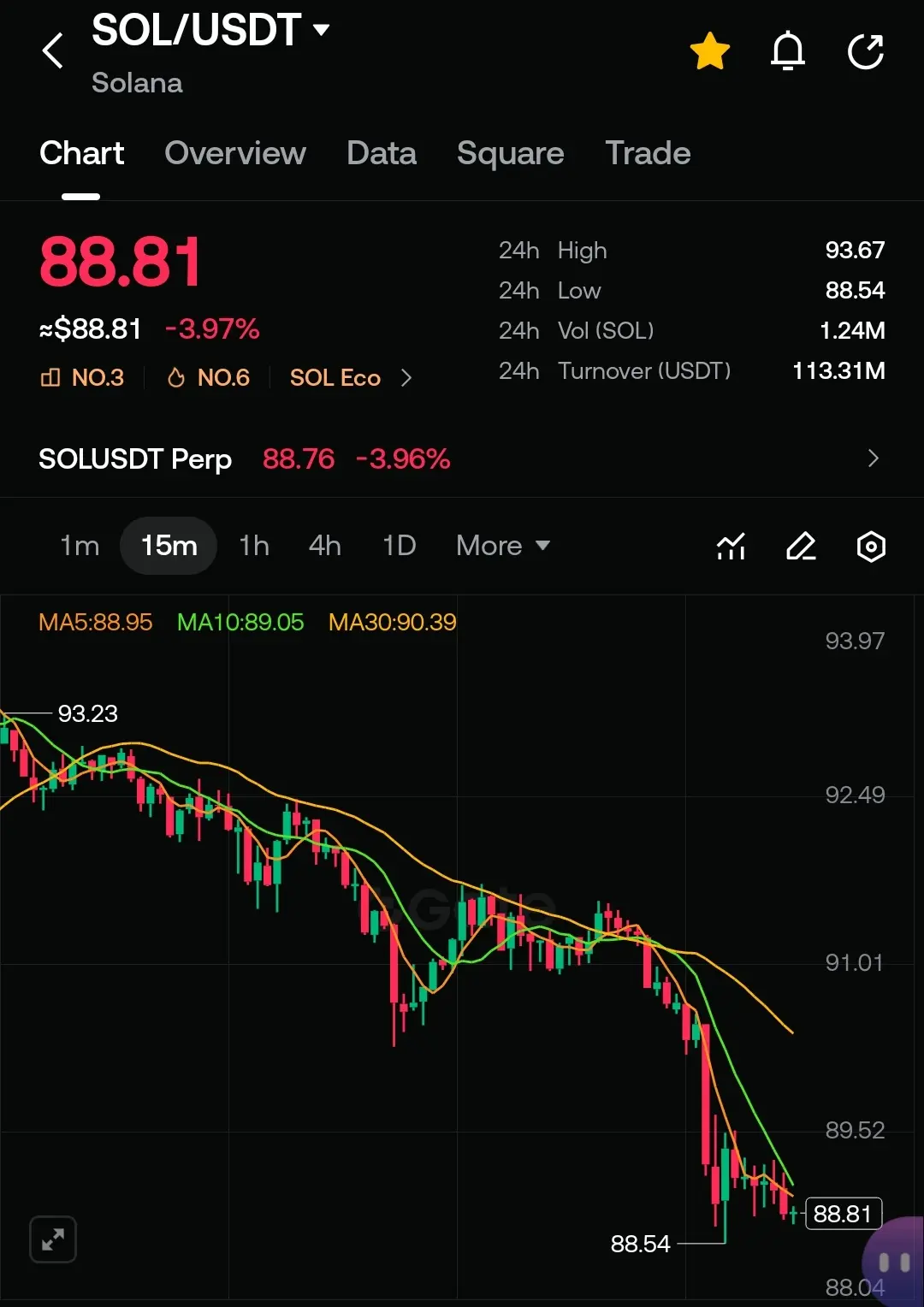Go to the Trade tab
The width and height of the screenshot is (924, 1307).
648,153
